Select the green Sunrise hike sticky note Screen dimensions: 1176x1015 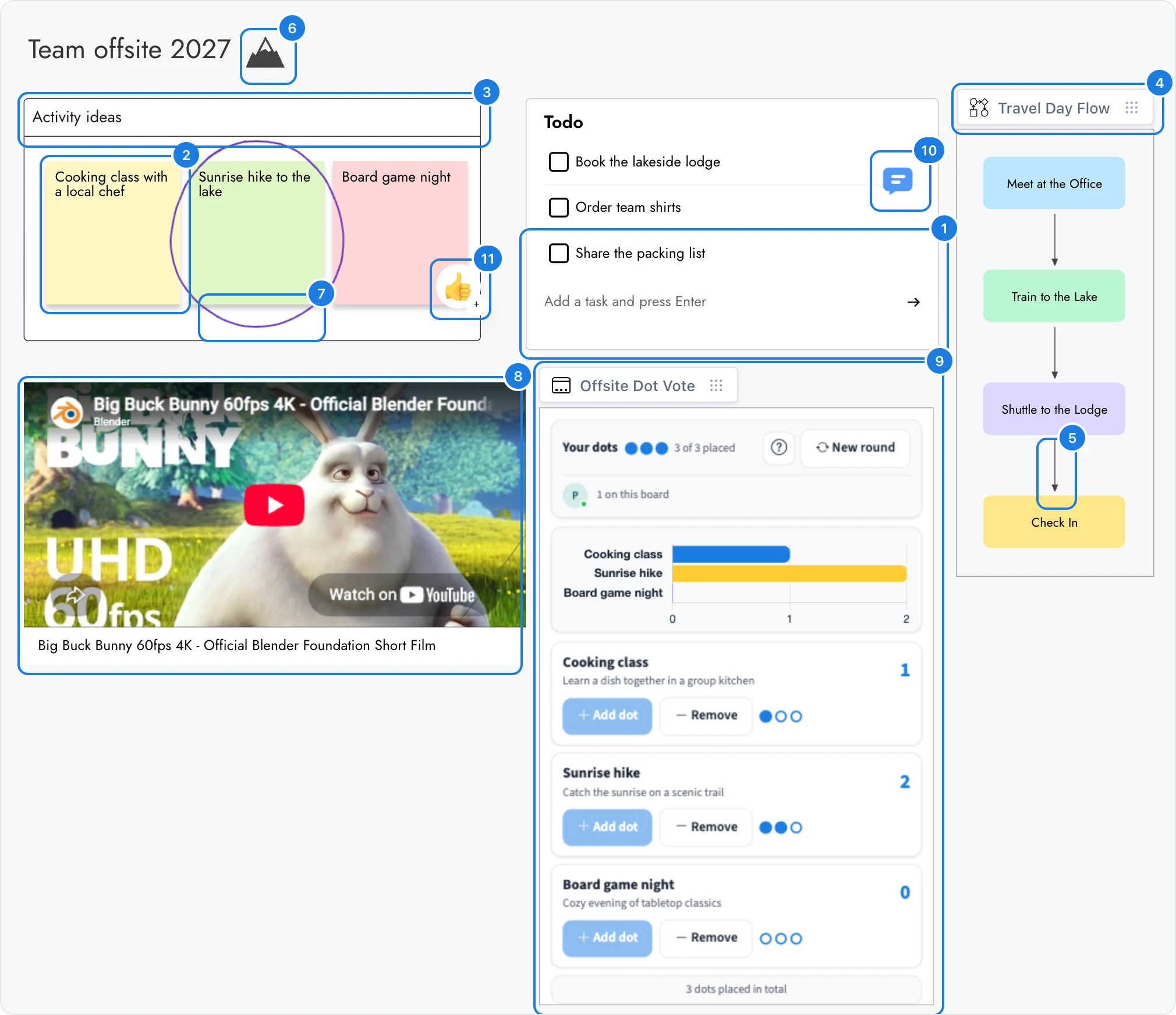click(257, 233)
